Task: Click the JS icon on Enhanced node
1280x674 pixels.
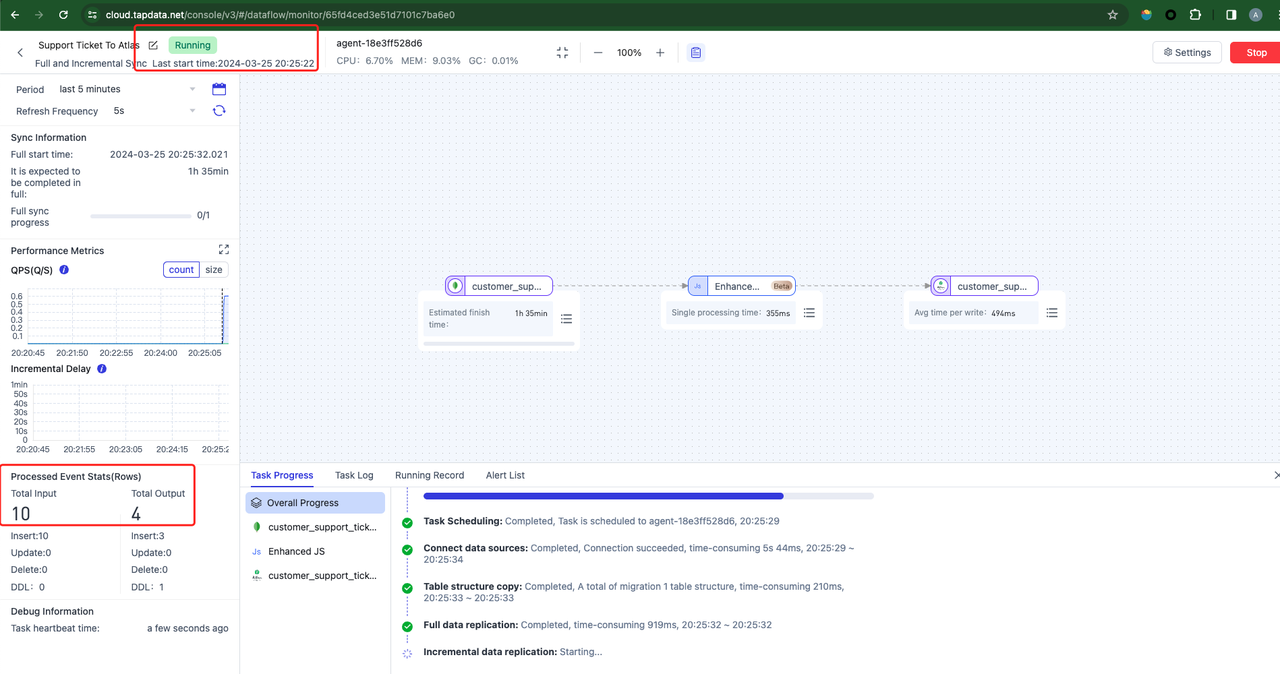Action: point(698,286)
